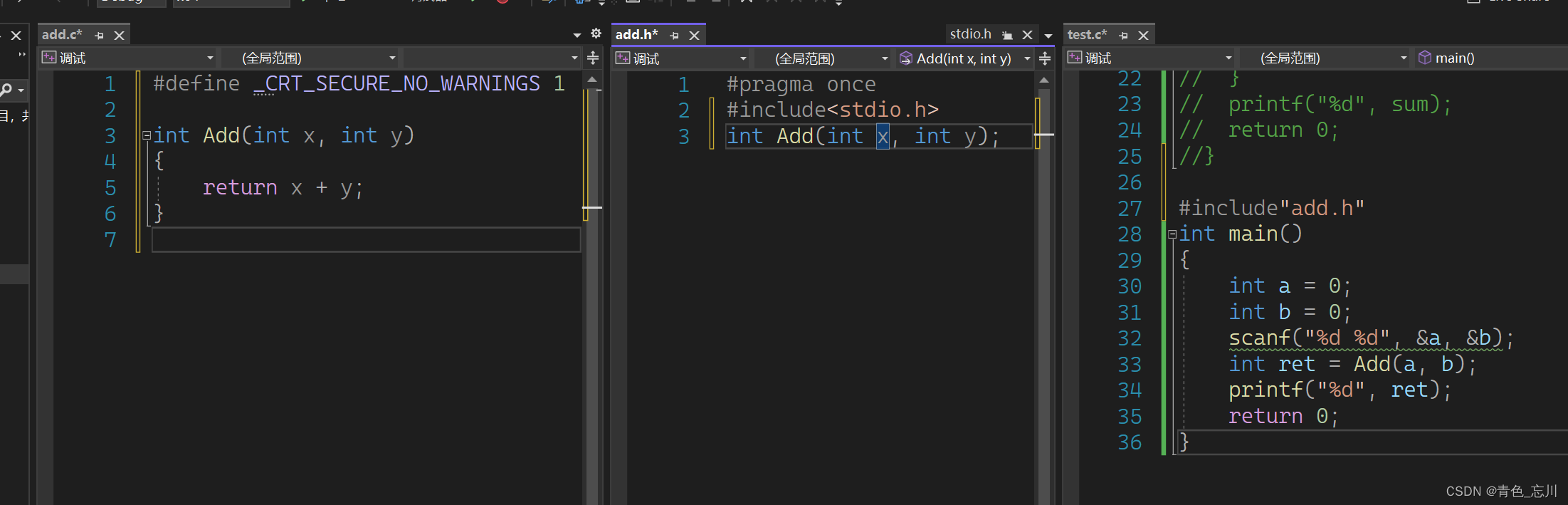Open tab group settings gear in add.c pane
This screenshot has height=505, width=1568.
tap(596, 33)
